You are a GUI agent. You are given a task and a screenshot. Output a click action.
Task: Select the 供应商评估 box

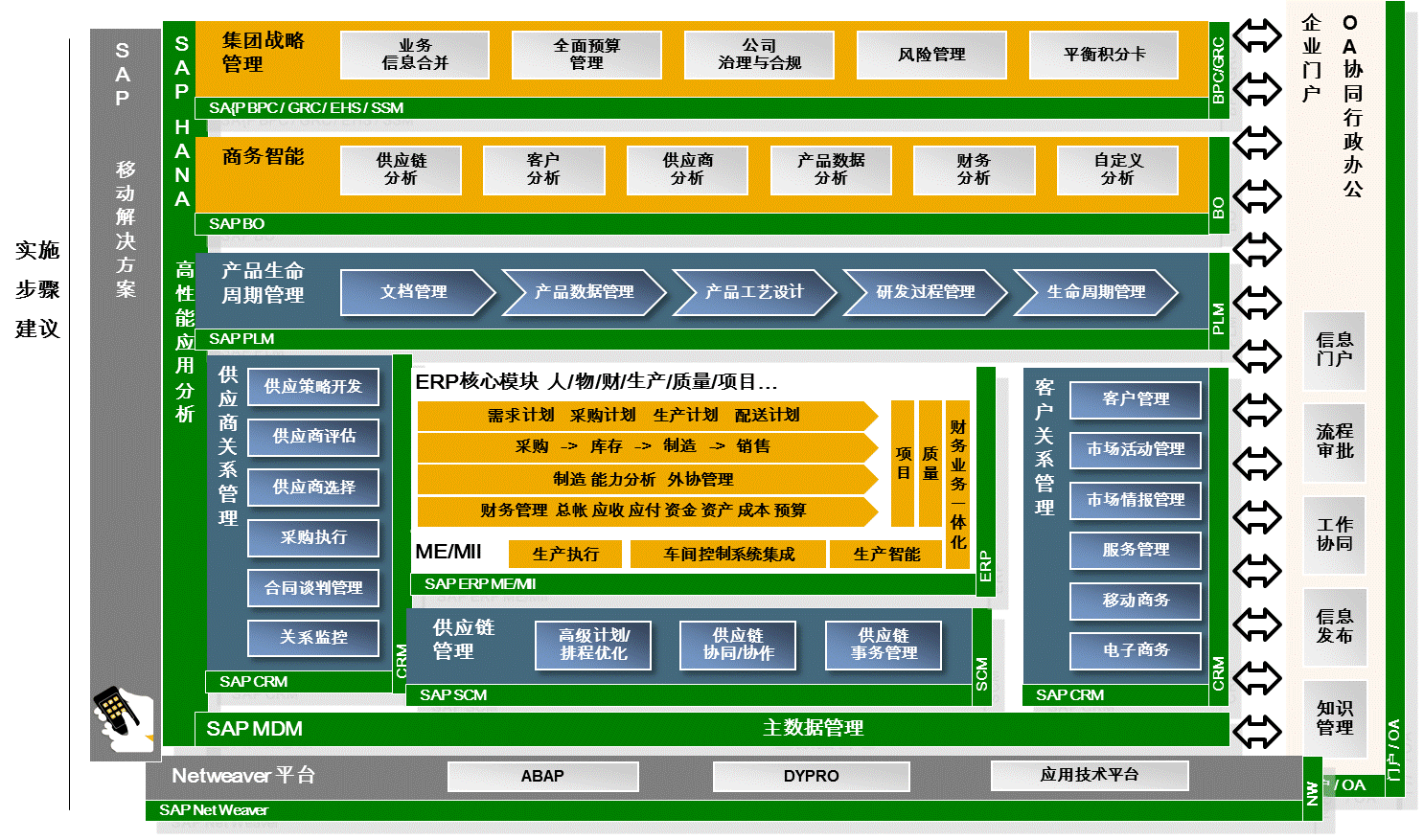click(x=313, y=437)
